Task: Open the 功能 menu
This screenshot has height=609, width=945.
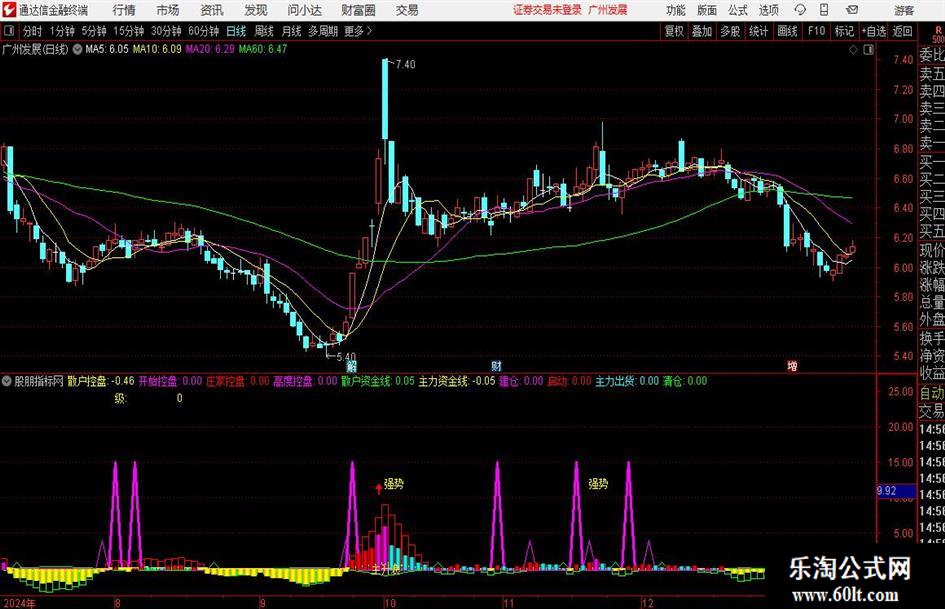Action: point(675,10)
